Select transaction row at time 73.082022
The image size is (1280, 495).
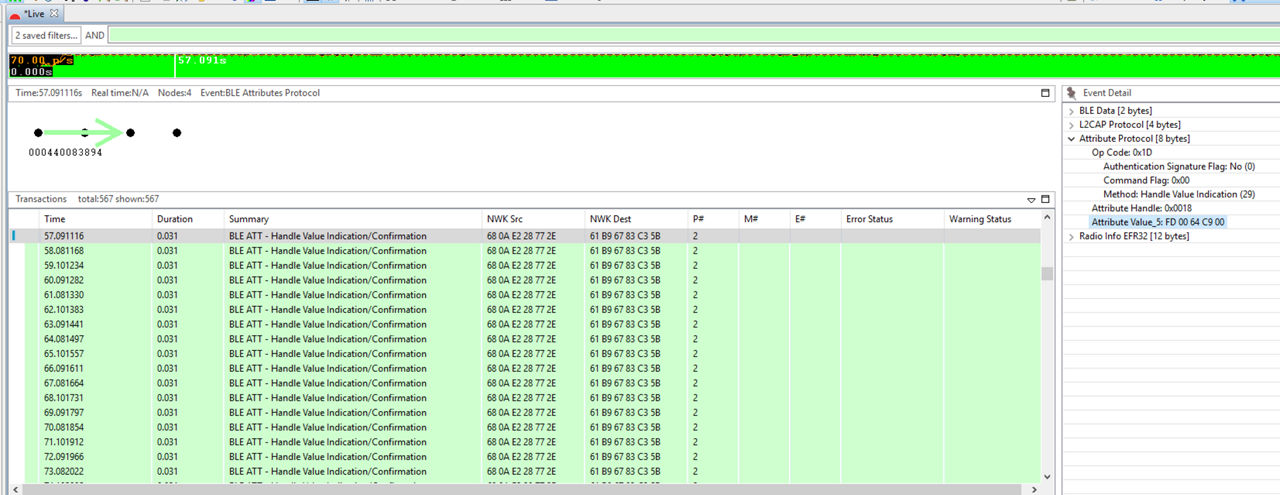point(525,471)
